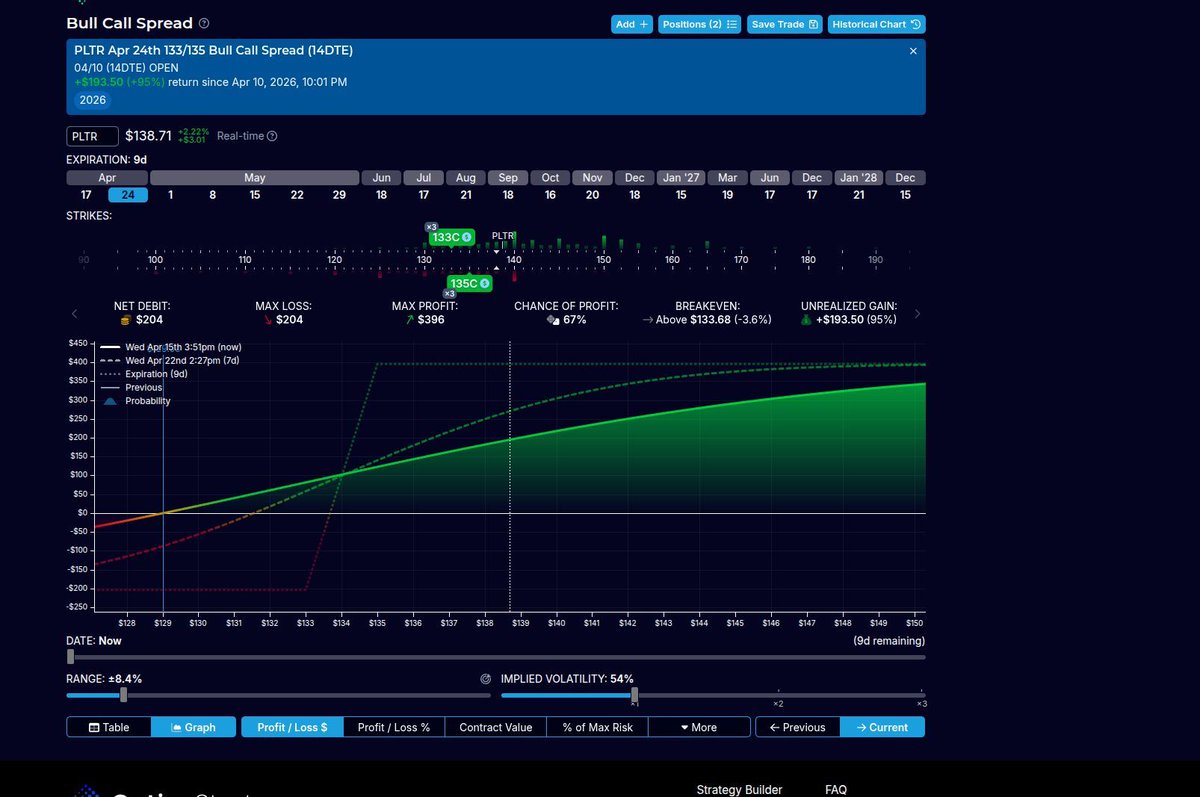1200x797 pixels.
Task: Switch to Graph view
Action: tap(193, 727)
